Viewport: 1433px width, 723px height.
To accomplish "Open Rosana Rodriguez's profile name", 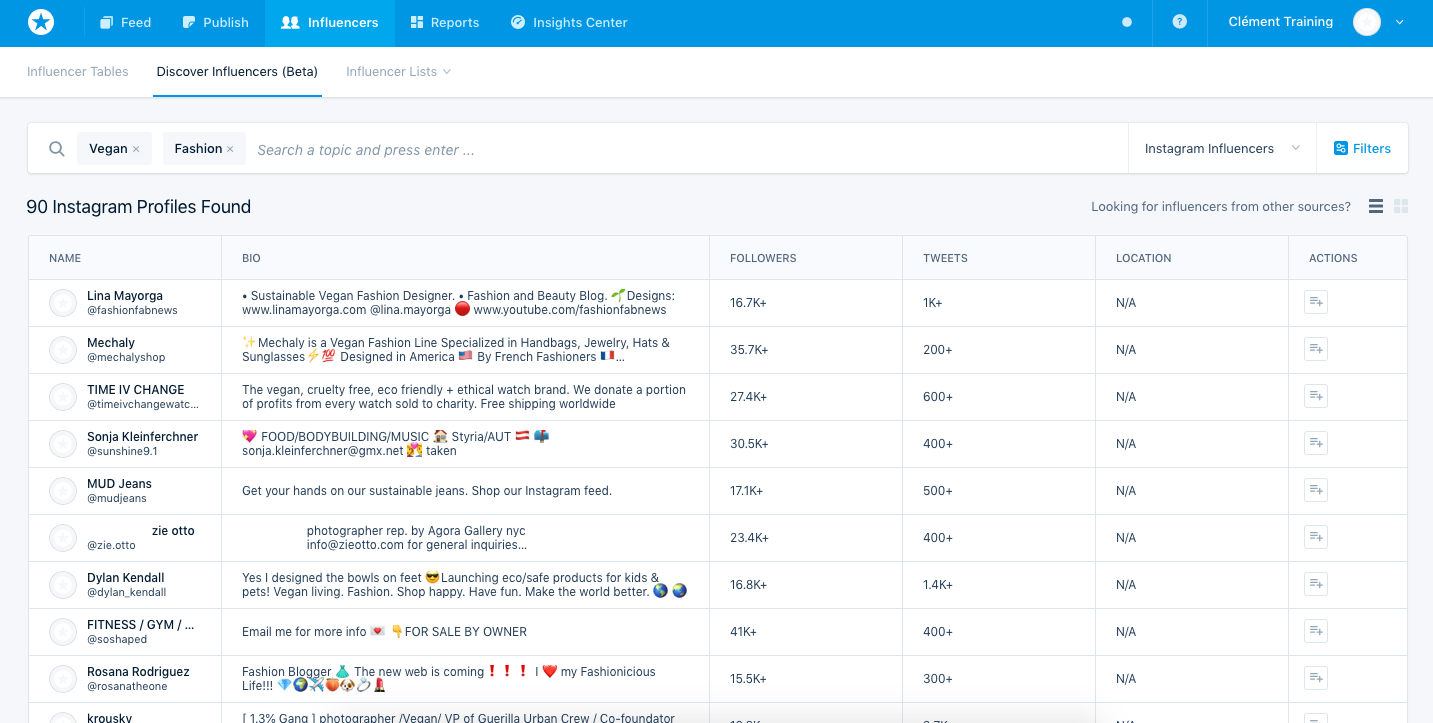I will pos(138,672).
